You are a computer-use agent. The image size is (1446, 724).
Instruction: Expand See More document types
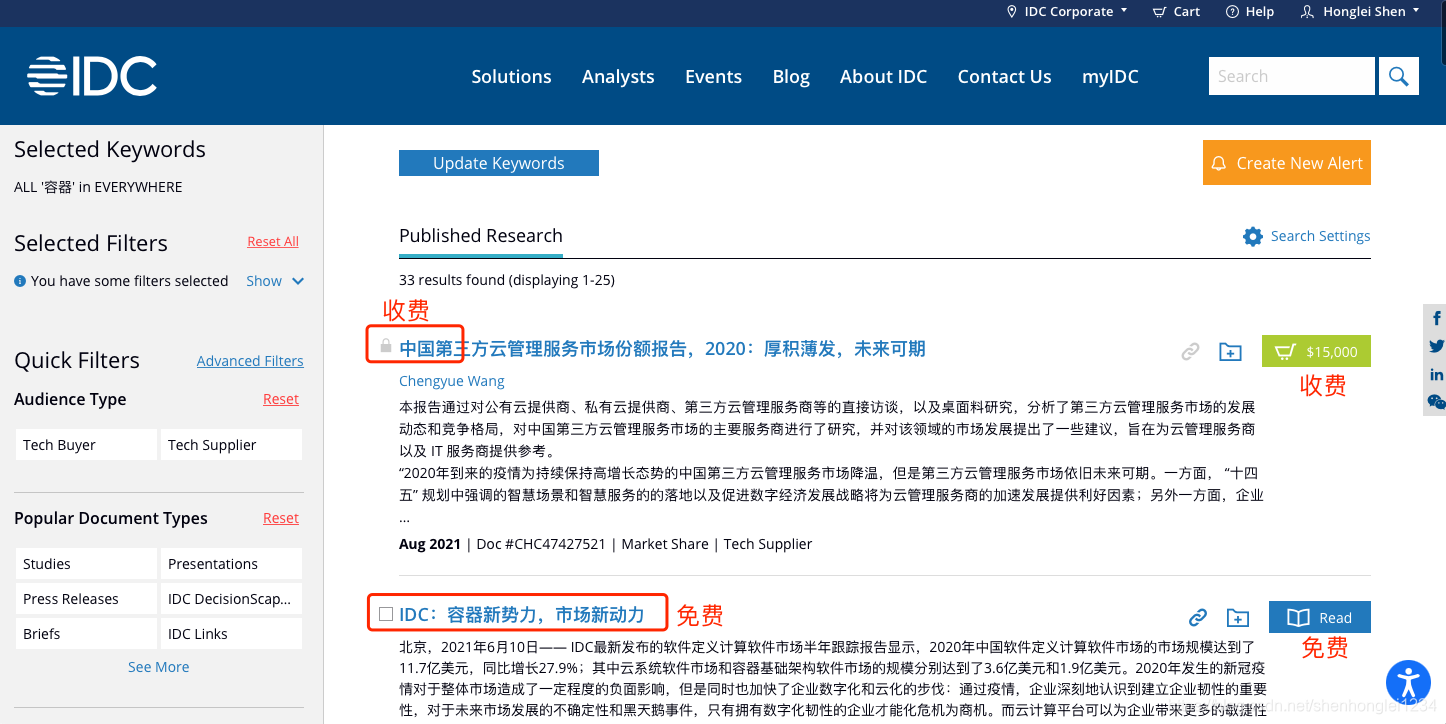coord(158,667)
